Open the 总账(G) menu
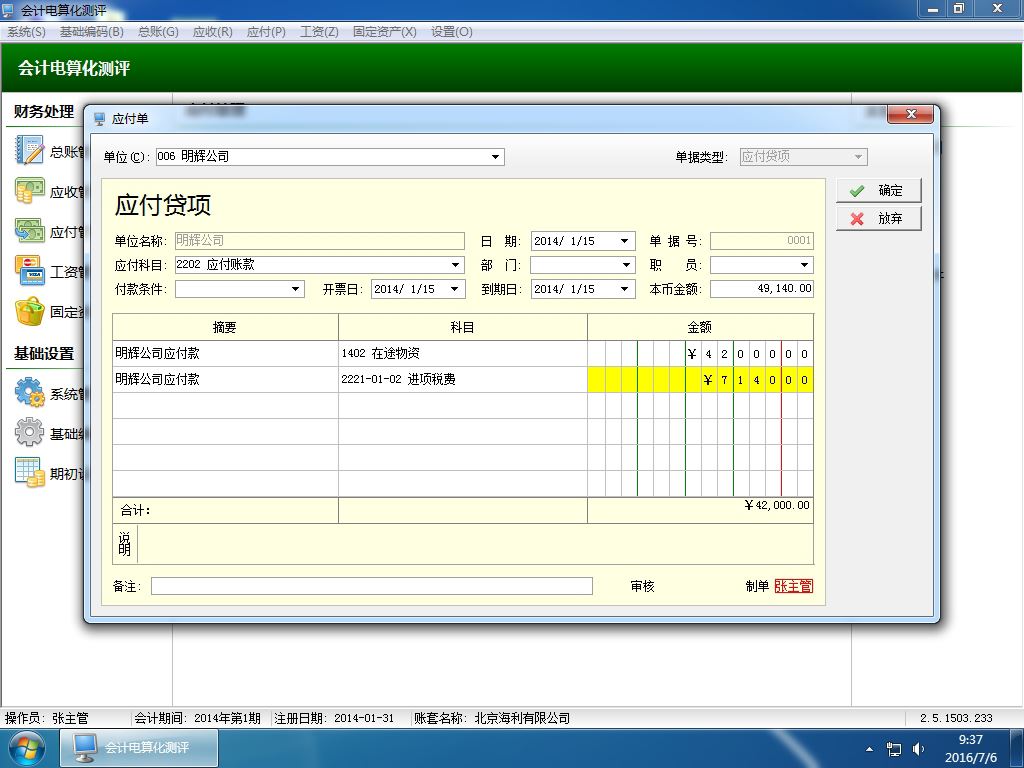Image resolution: width=1024 pixels, height=768 pixels. point(158,32)
